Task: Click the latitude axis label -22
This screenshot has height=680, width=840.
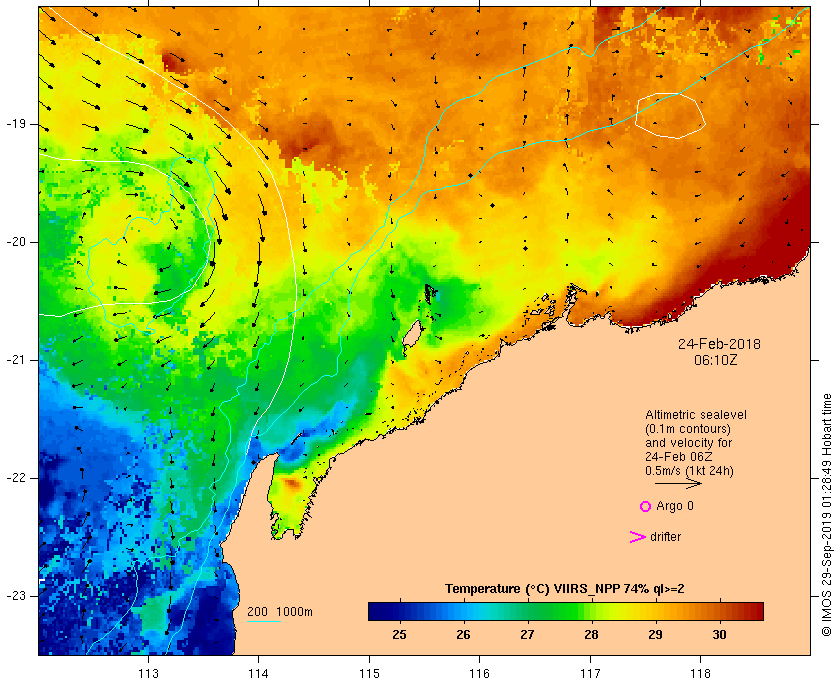Action: click(x=16, y=478)
